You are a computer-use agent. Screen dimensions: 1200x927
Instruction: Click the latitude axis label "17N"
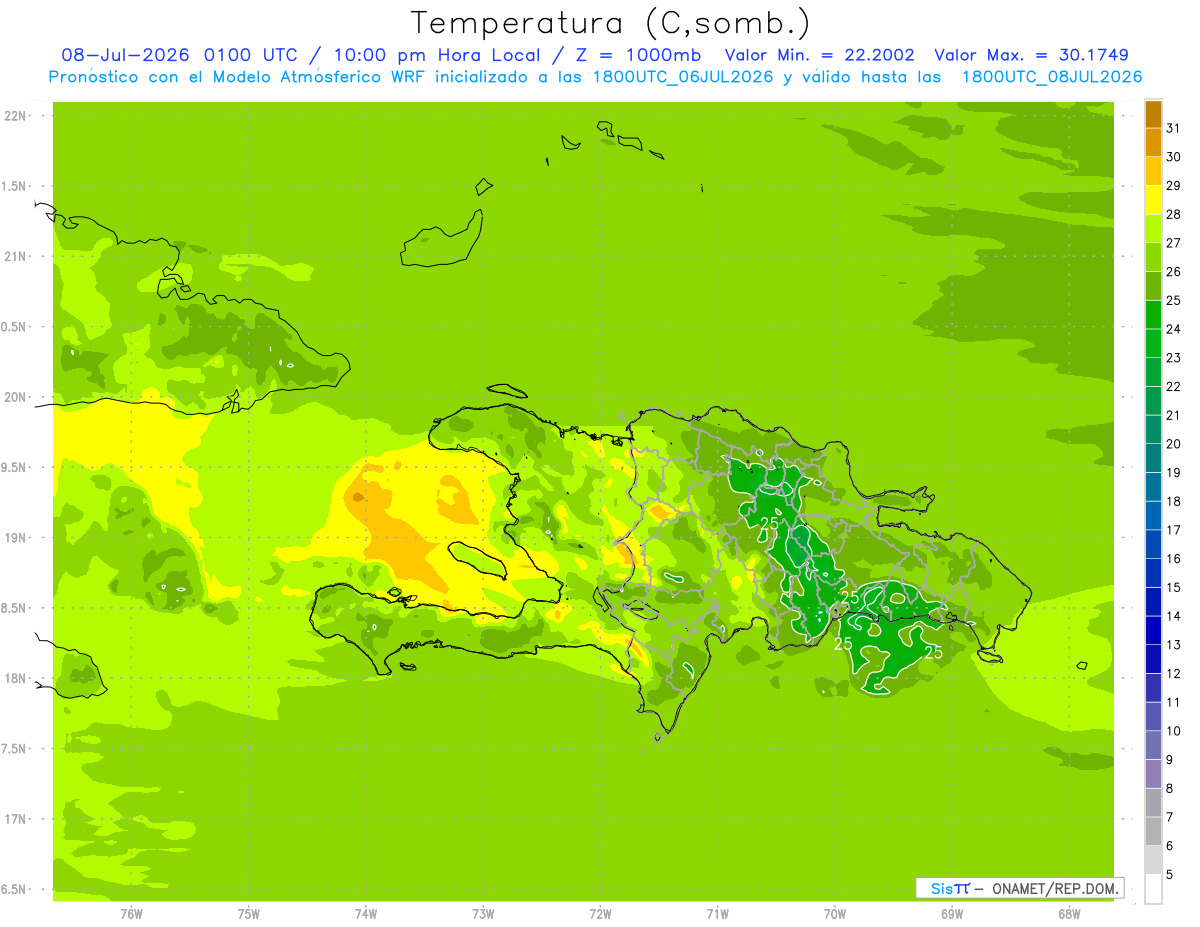click(15, 819)
